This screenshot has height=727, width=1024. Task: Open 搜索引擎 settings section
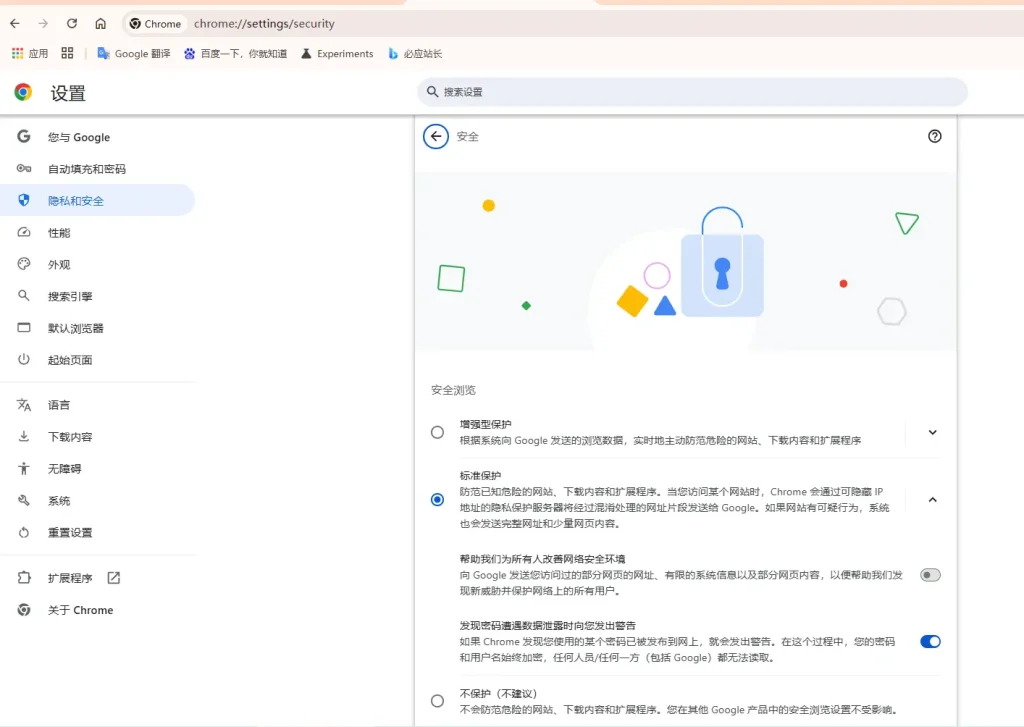pyautogui.click(x=98, y=296)
